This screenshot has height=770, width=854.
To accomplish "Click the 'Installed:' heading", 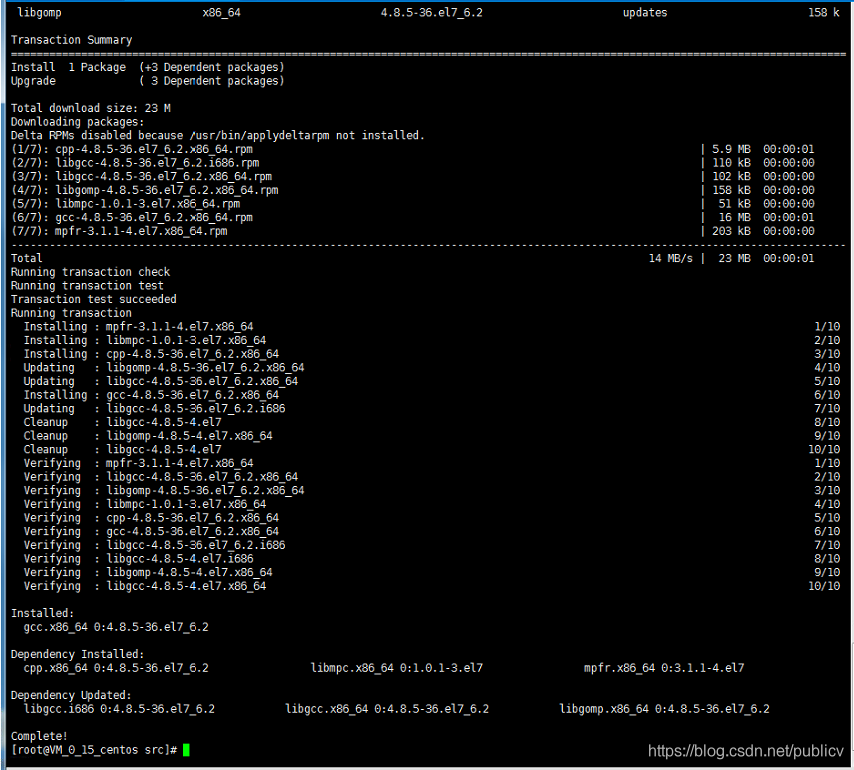I will [42, 613].
